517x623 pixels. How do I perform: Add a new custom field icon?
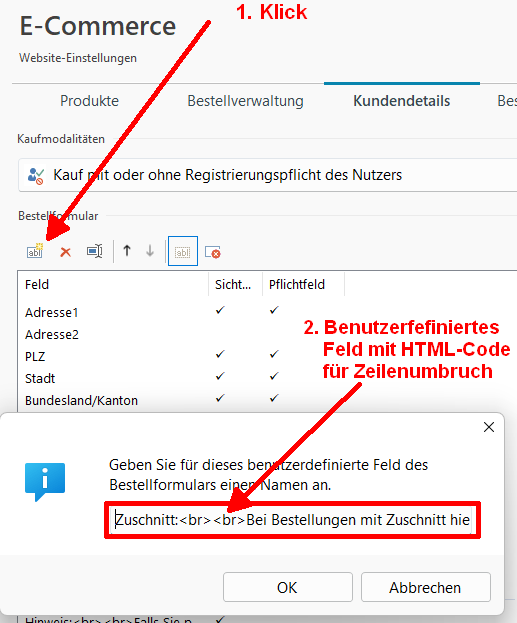35,251
